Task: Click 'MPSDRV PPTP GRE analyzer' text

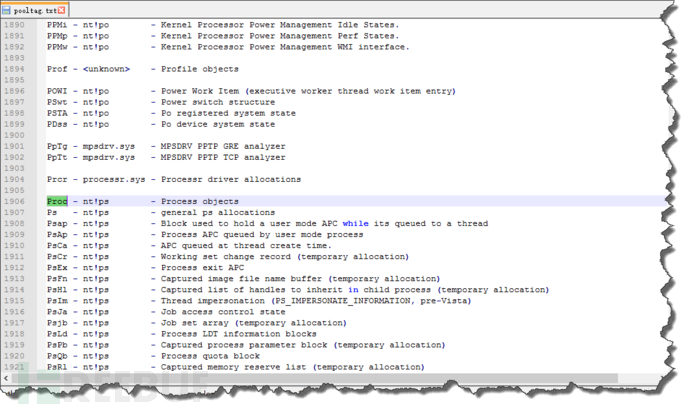Action: (223, 146)
